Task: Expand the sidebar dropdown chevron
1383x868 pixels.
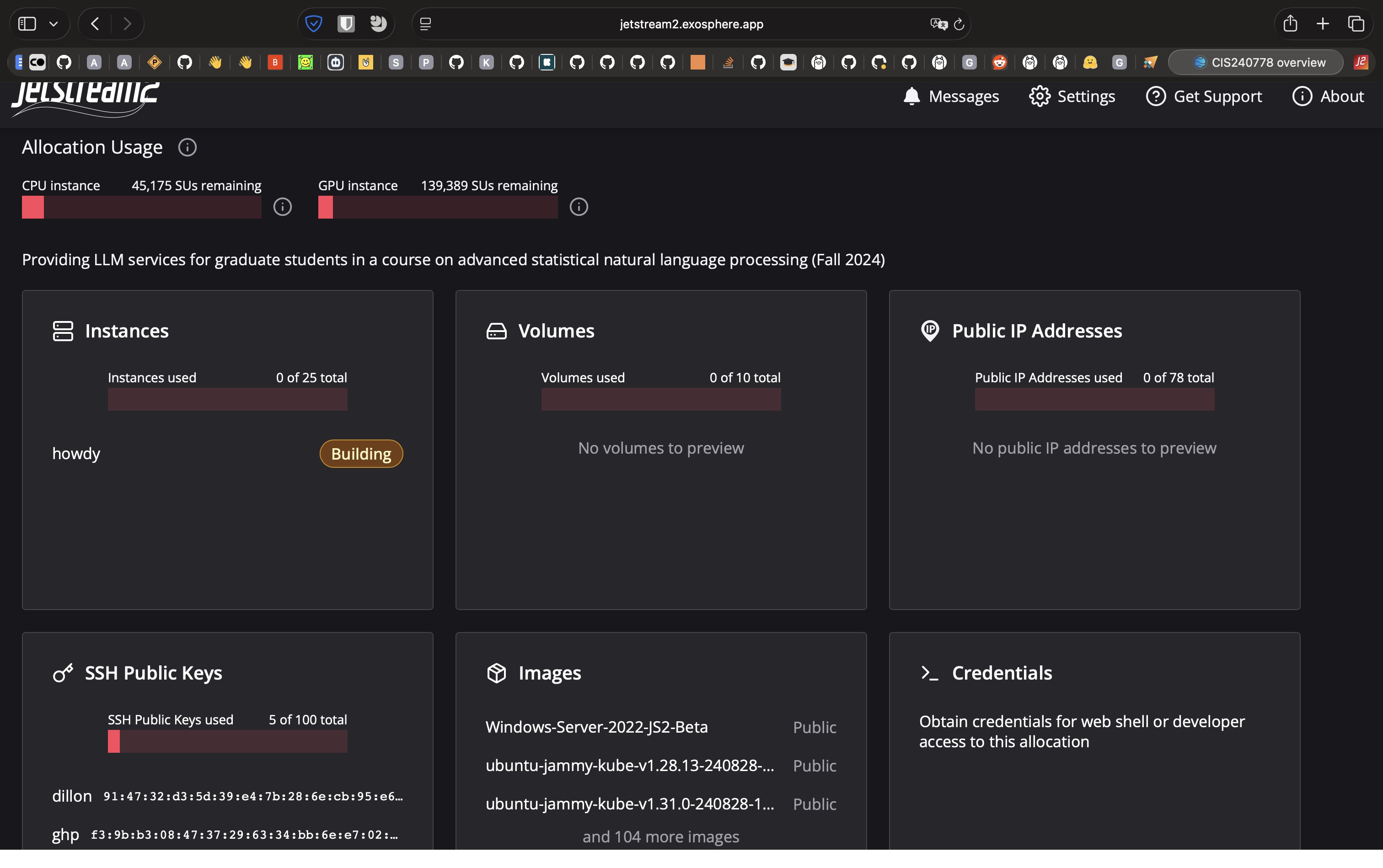Action: 54,24
